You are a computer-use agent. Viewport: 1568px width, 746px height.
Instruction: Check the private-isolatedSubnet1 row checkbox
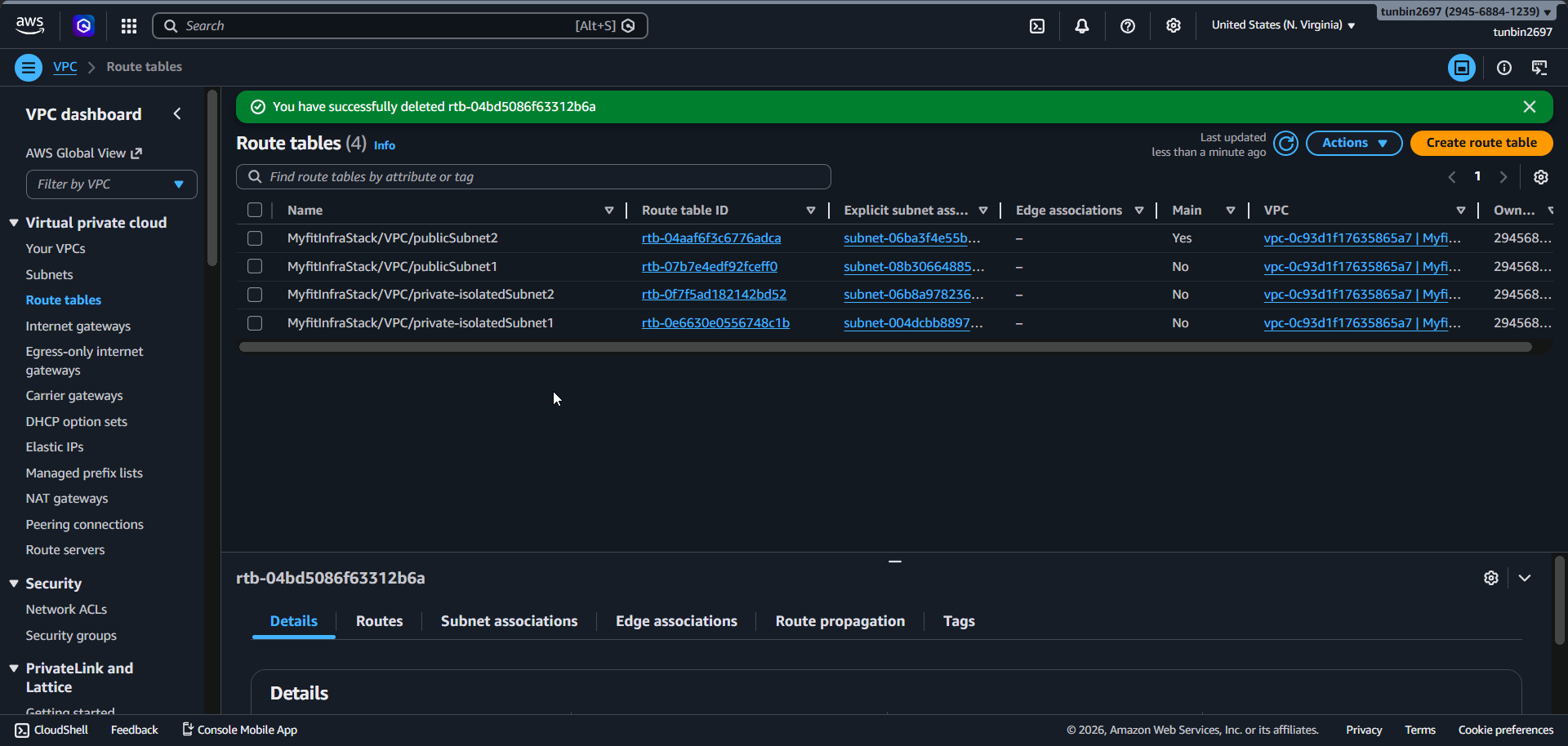255,323
